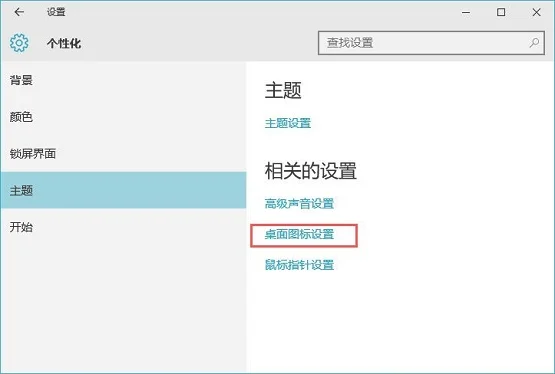Click the 个性化 page title
The image size is (555, 374).
(x=64, y=44)
